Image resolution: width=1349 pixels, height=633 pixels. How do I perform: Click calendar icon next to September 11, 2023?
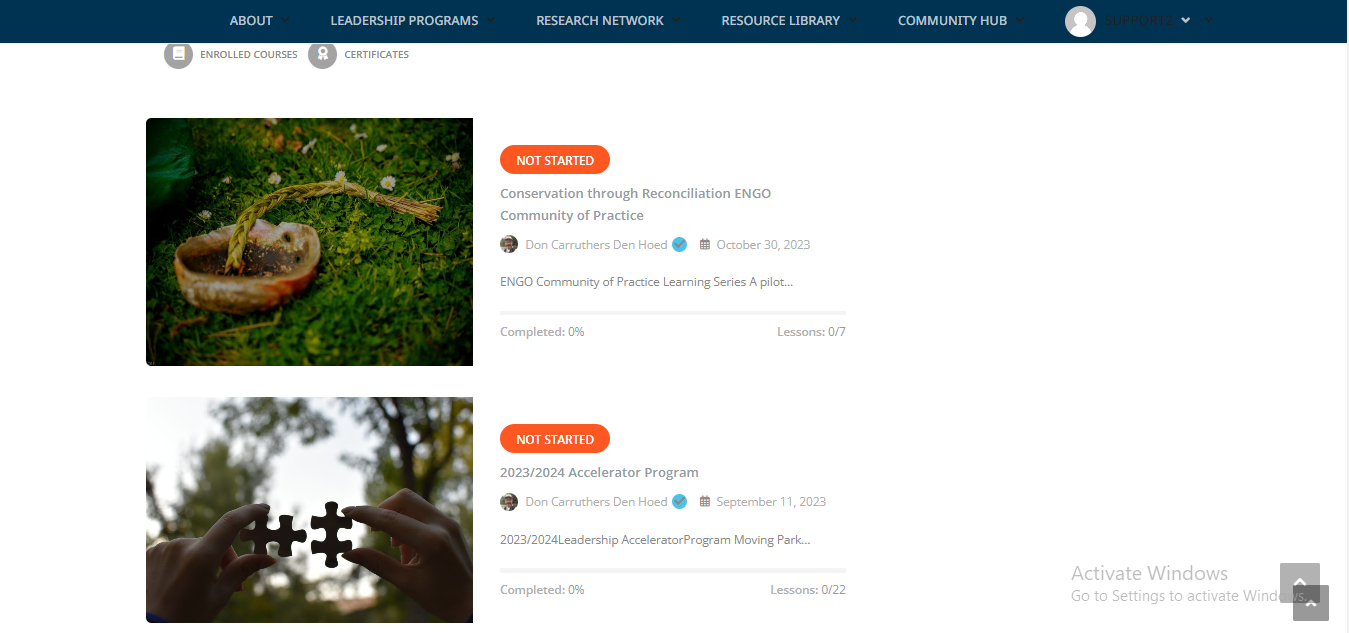click(705, 502)
